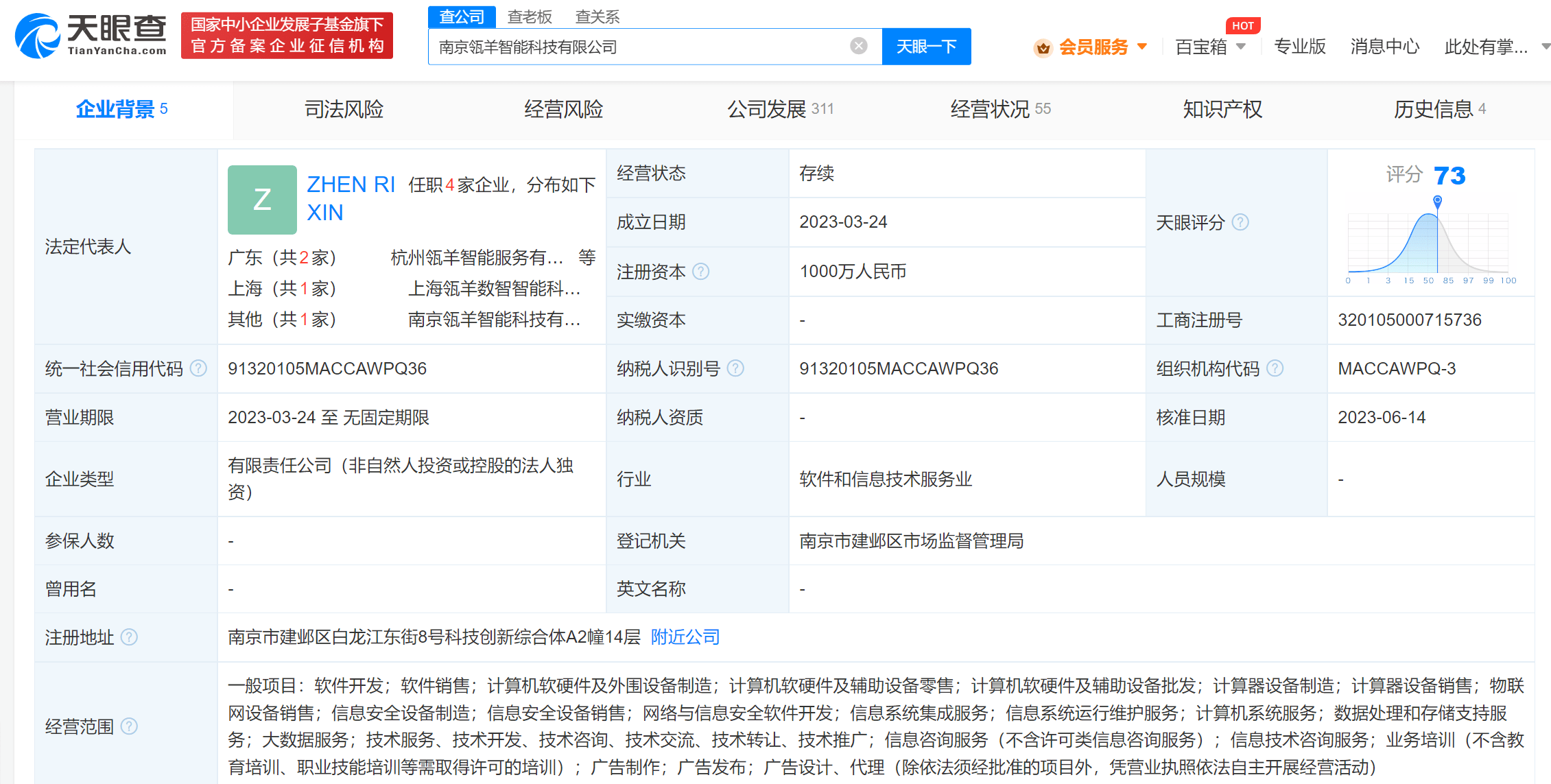Open 上海瓴羊数智智能科... company link
This screenshot has width=1551, height=784.
[x=495, y=289]
